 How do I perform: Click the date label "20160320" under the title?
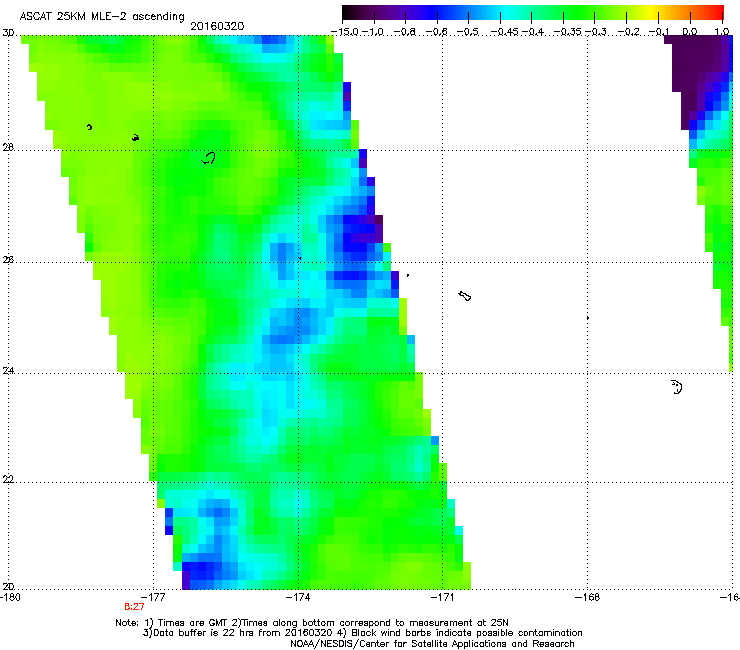[217, 26]
